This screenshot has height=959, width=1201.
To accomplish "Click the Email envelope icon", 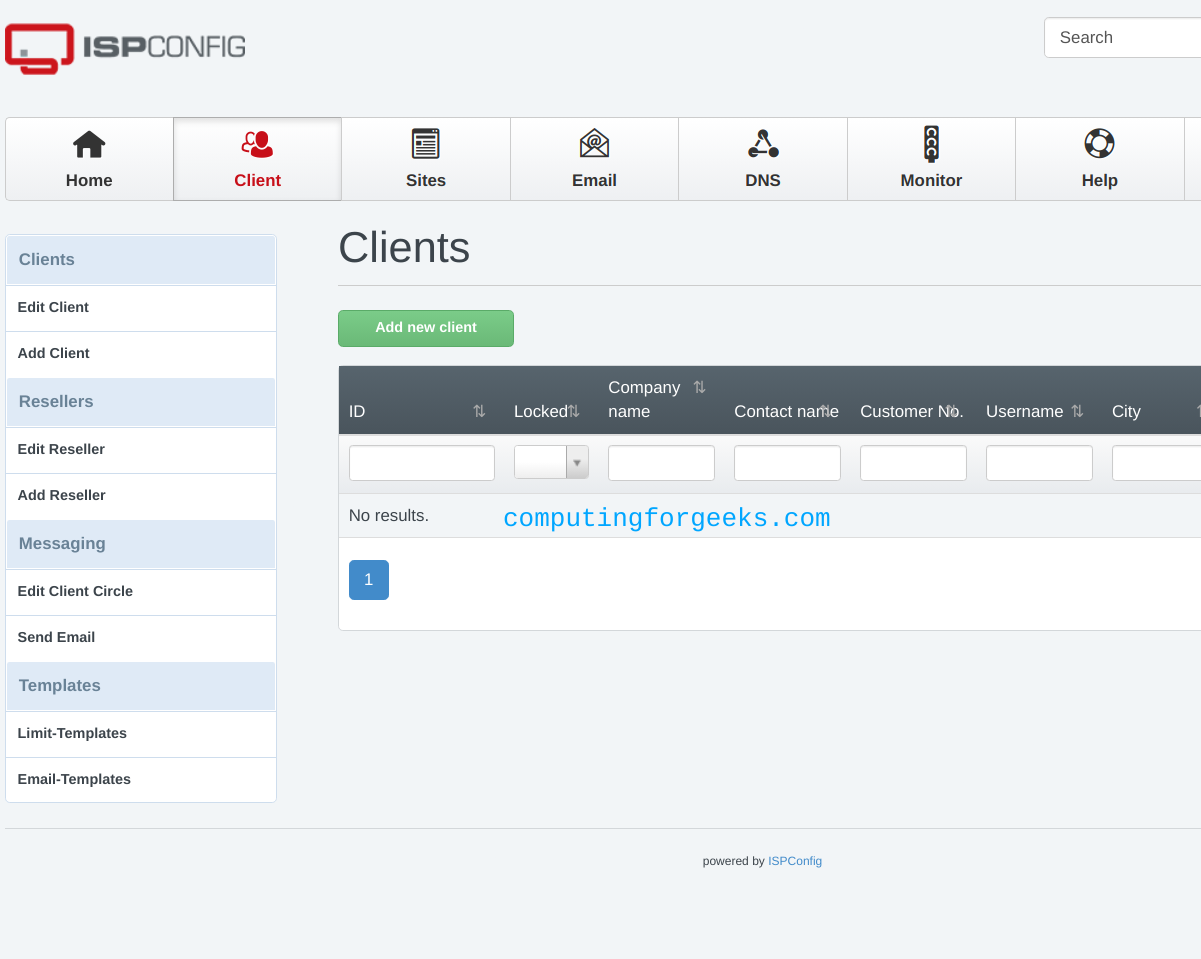I will pos(594,145).
